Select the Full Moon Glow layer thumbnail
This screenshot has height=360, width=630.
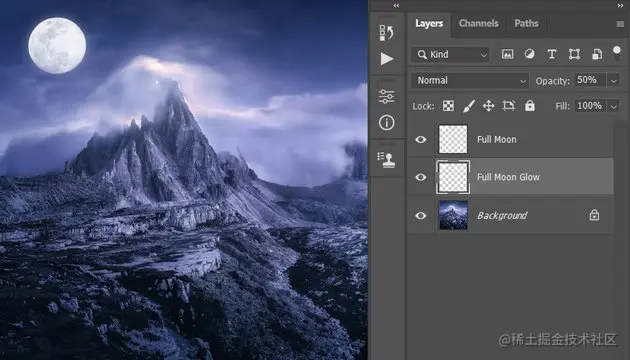click(x=453, y=177)
